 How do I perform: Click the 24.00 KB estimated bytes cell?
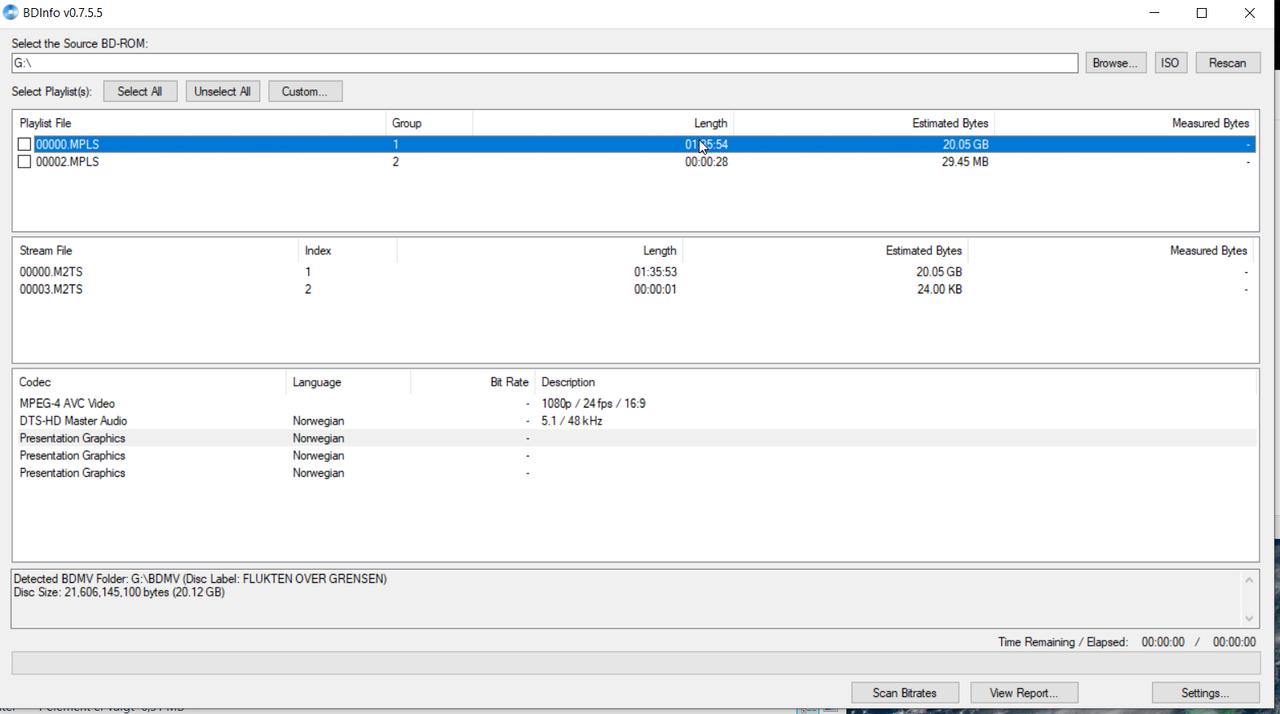click(x=939, y=290)
